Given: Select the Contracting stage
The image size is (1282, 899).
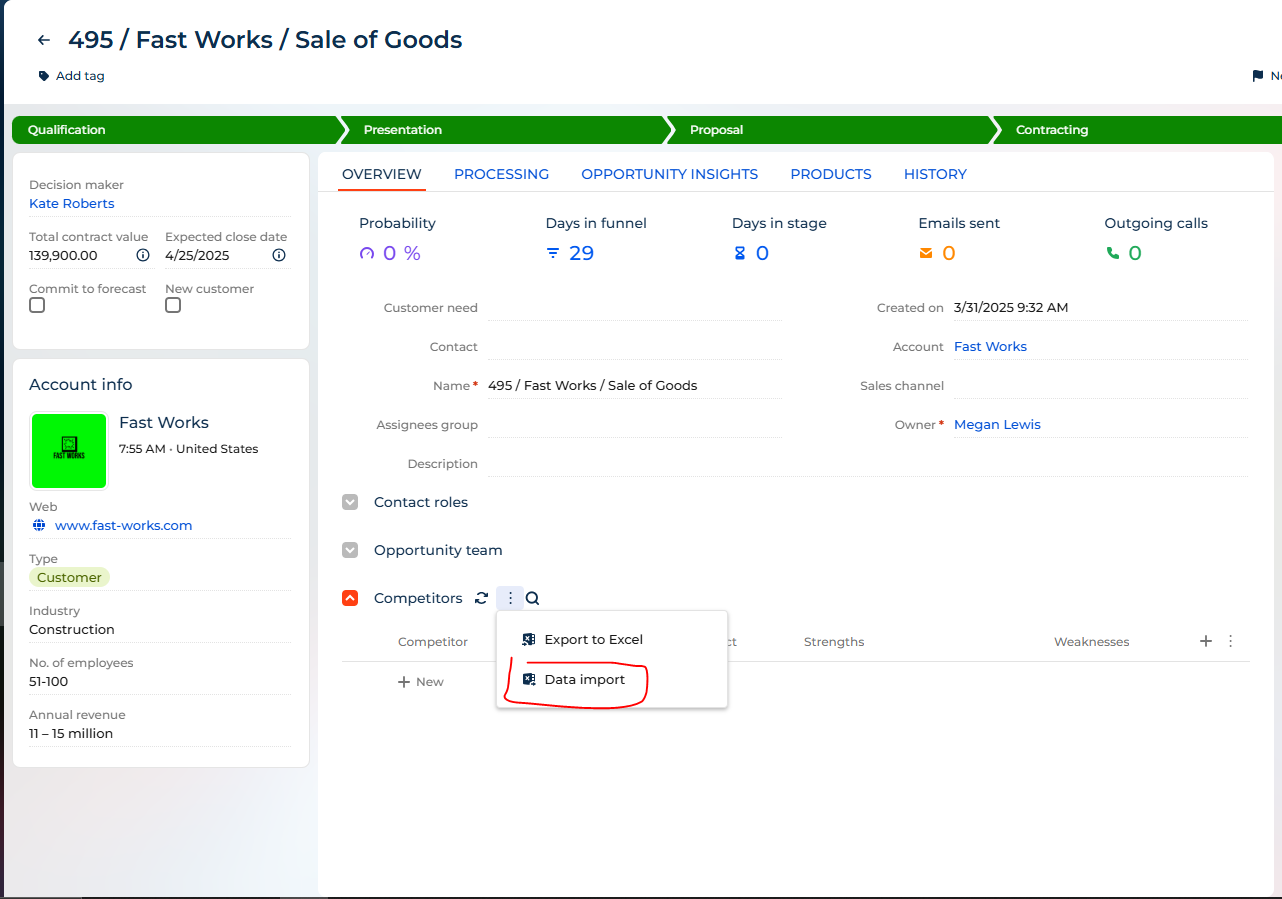Looking at the screenshot, I should click(x=1136, y=130).
